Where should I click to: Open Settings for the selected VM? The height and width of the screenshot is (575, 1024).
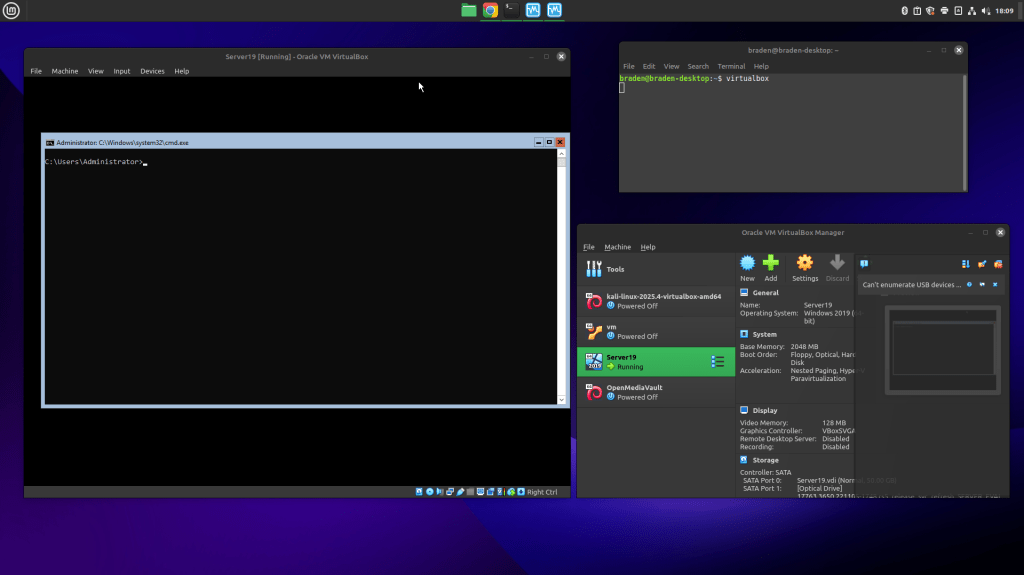[804, 264]
